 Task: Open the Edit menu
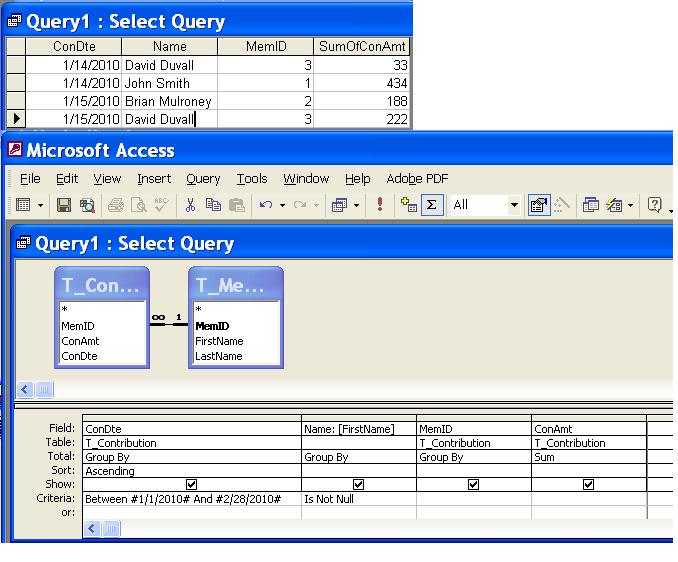click(x=67, y=179)
